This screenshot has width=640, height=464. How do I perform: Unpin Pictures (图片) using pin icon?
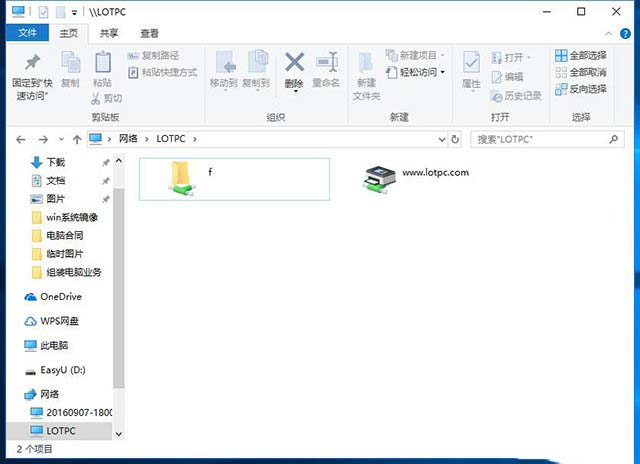106,199
